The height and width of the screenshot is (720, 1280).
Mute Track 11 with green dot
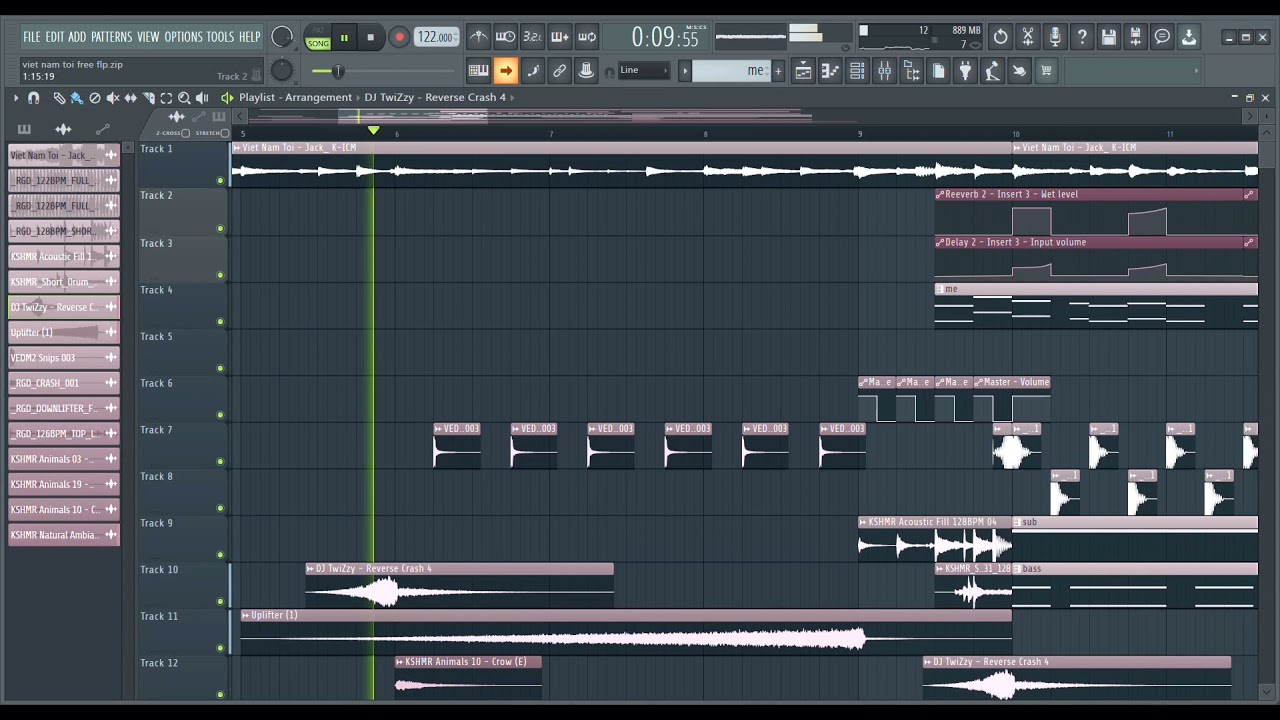coord(220,648)
